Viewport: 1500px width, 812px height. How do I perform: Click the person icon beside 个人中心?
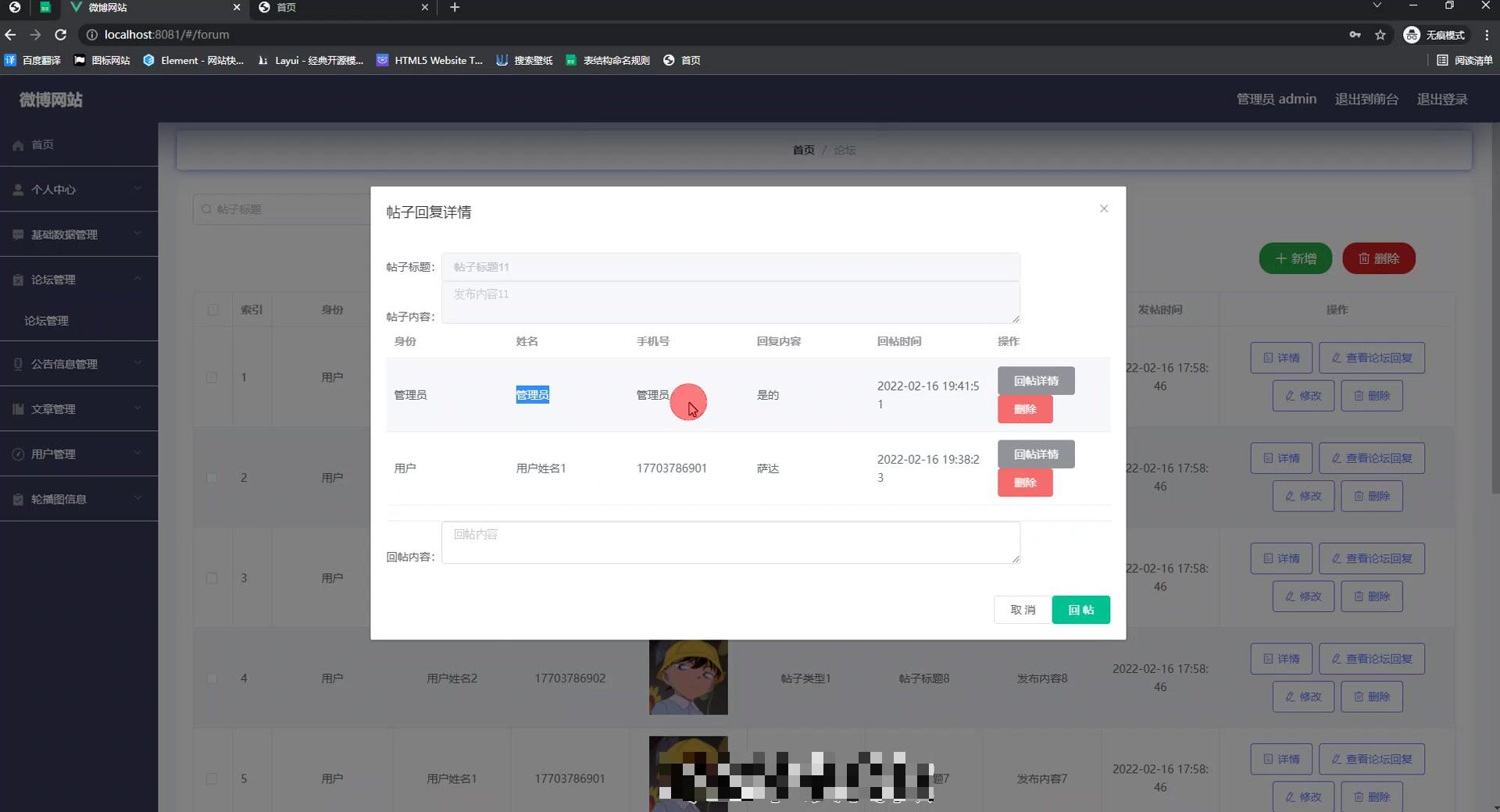tap(18, 190)
